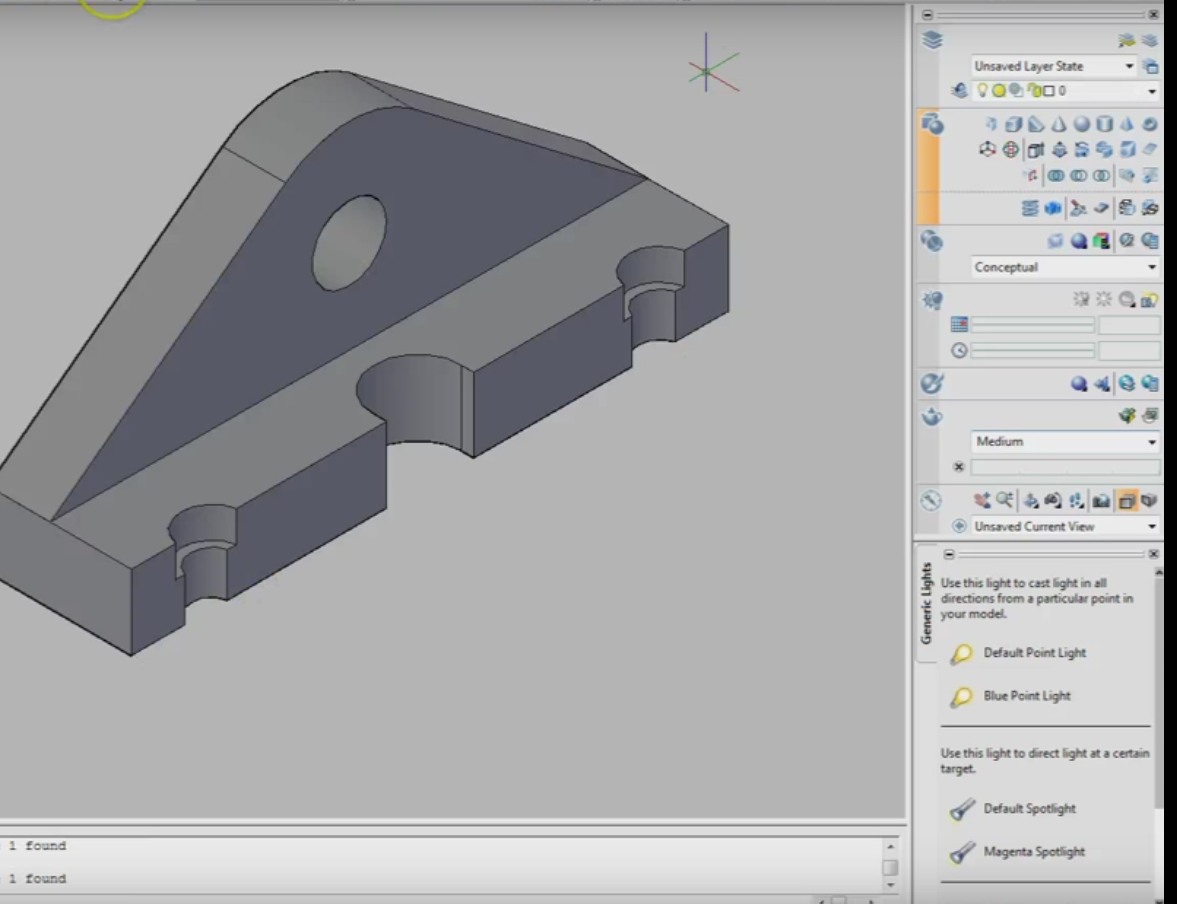This screenshot has height=904, width=1177.
Task: Switch to the Generic Lights tab
Action: point(927,600)
